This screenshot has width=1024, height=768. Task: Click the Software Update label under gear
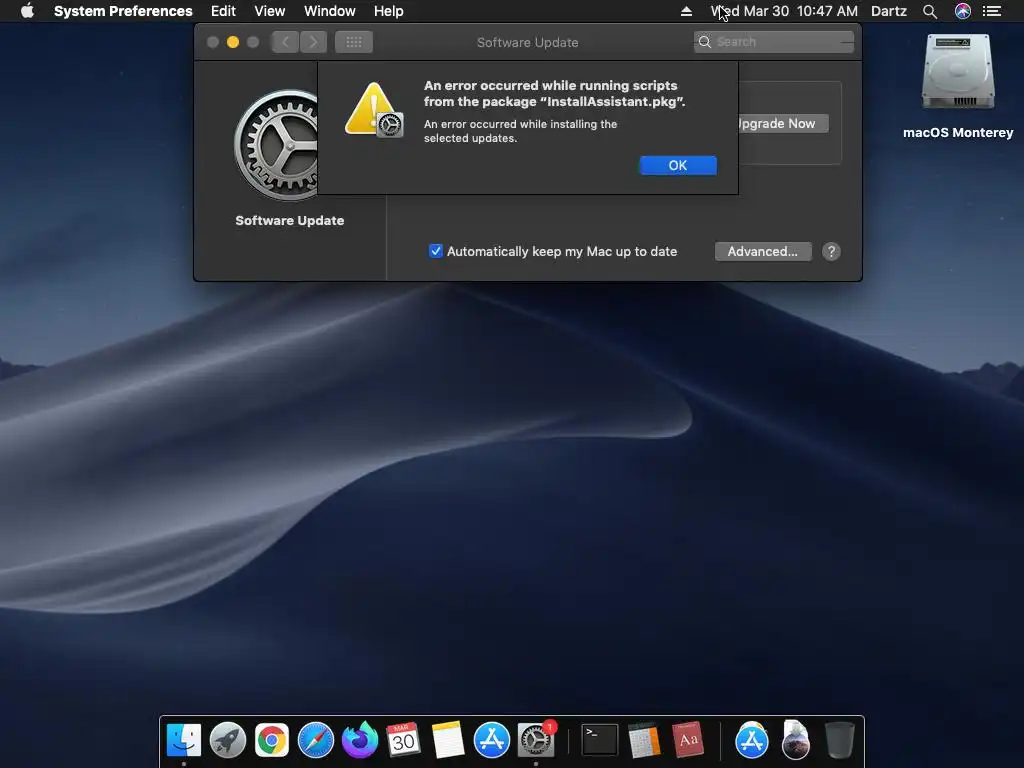(x=289, y=221)
